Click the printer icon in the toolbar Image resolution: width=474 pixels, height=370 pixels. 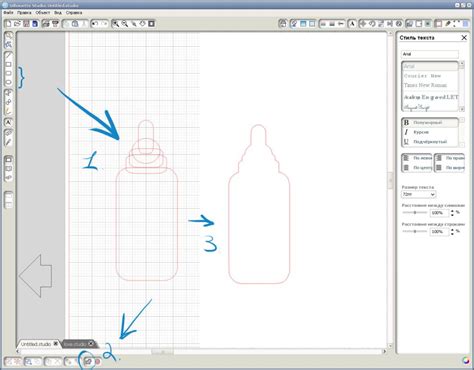pos(46,24)
